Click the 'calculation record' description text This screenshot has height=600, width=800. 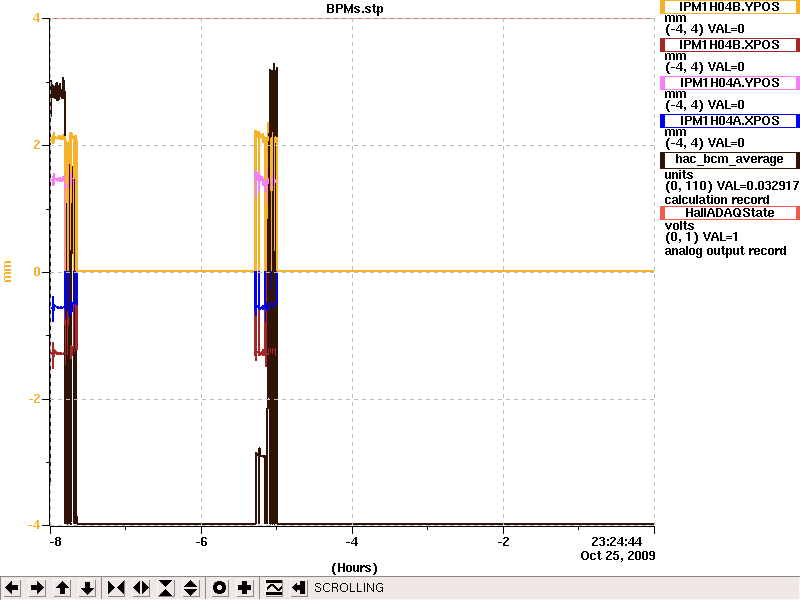717,199
